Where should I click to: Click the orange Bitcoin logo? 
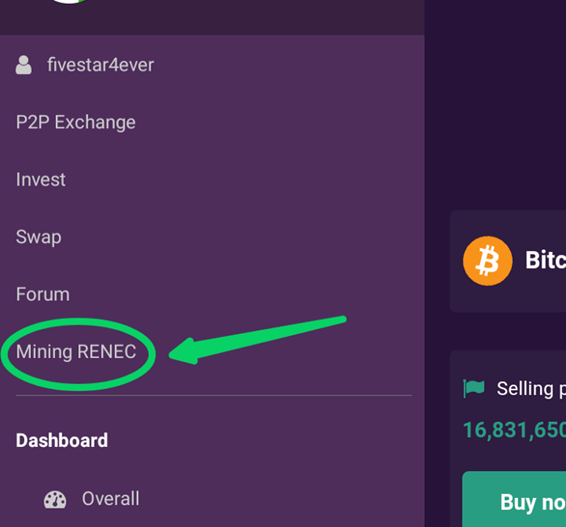click(x=488, y=261)
